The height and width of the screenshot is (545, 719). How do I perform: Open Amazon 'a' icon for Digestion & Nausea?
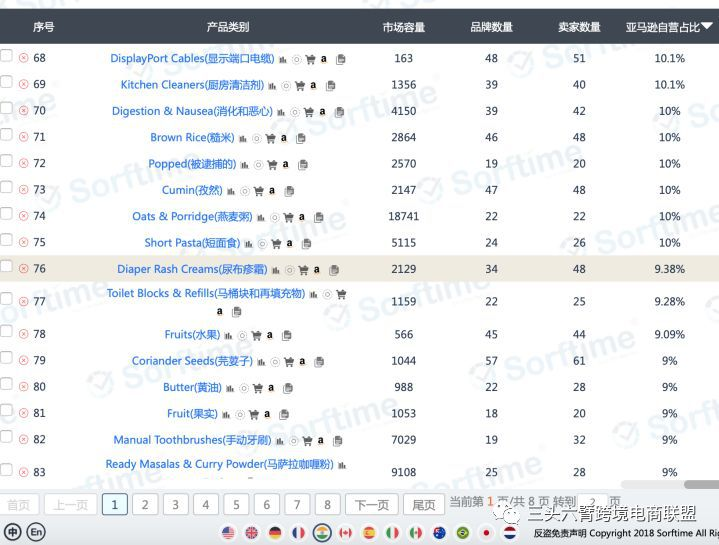[x=322, y=111]
